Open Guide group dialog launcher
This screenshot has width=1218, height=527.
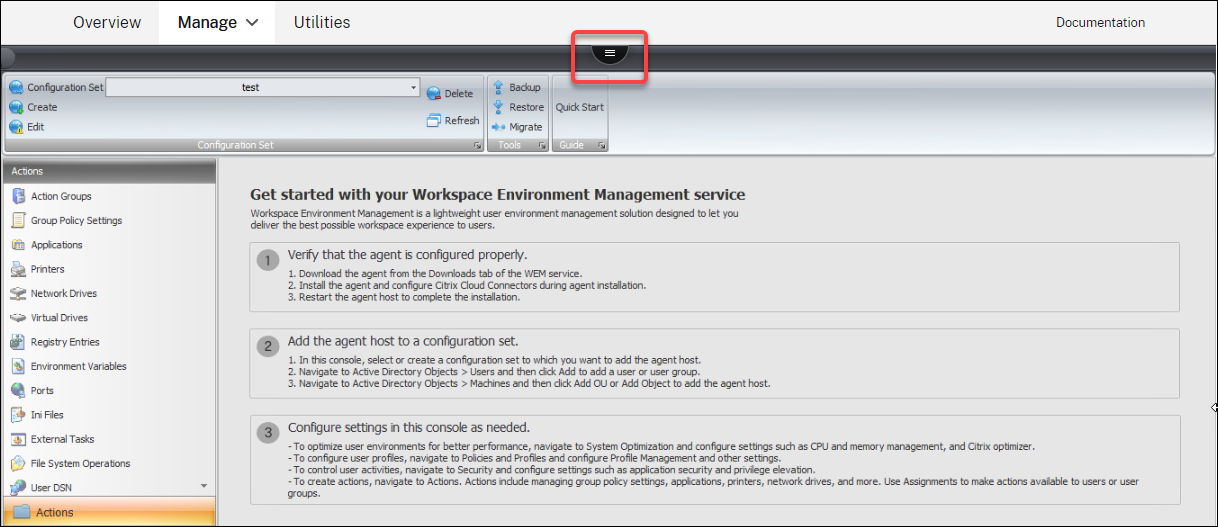602,146
